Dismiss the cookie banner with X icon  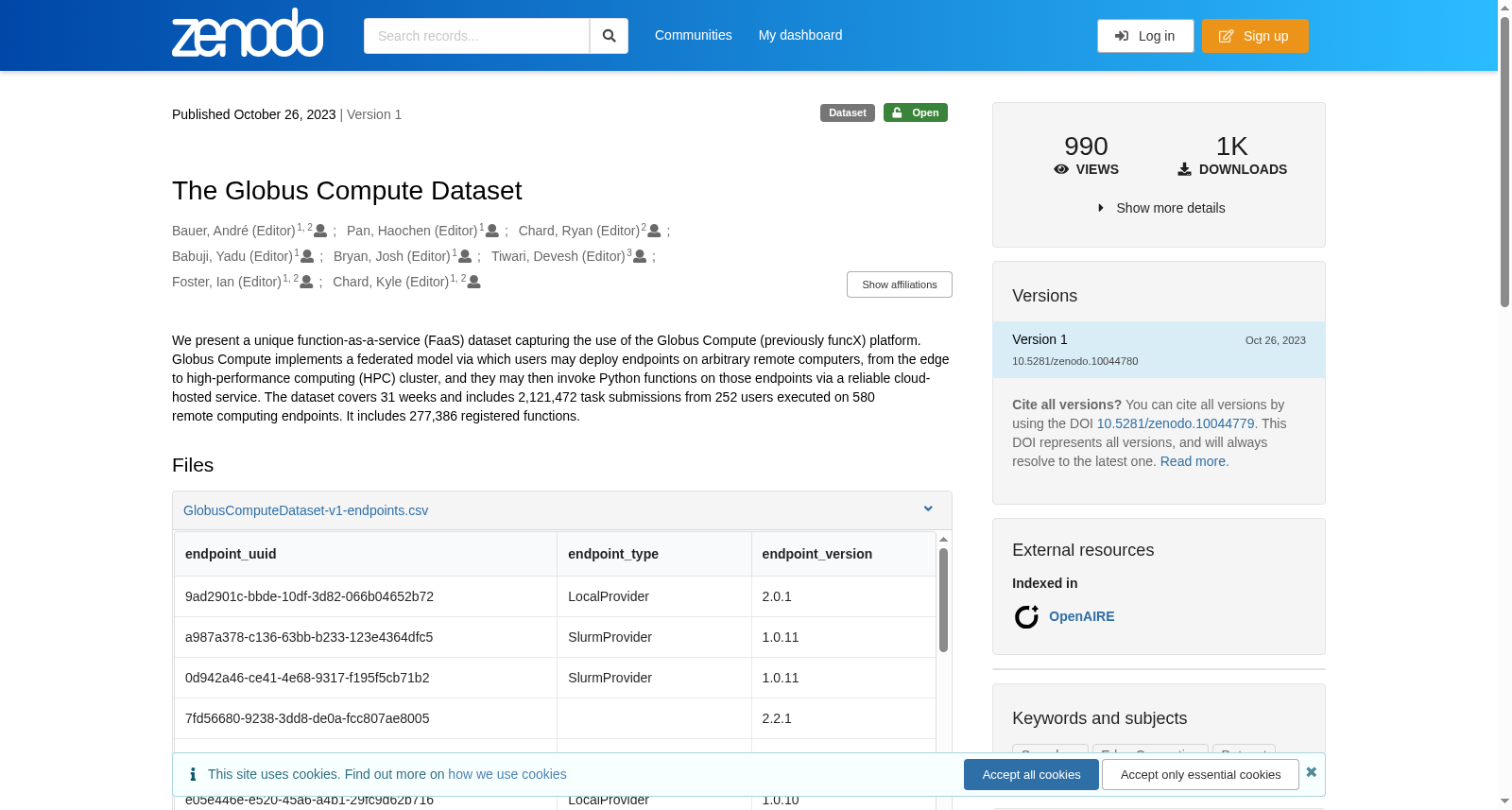[x=1311, y=772]
